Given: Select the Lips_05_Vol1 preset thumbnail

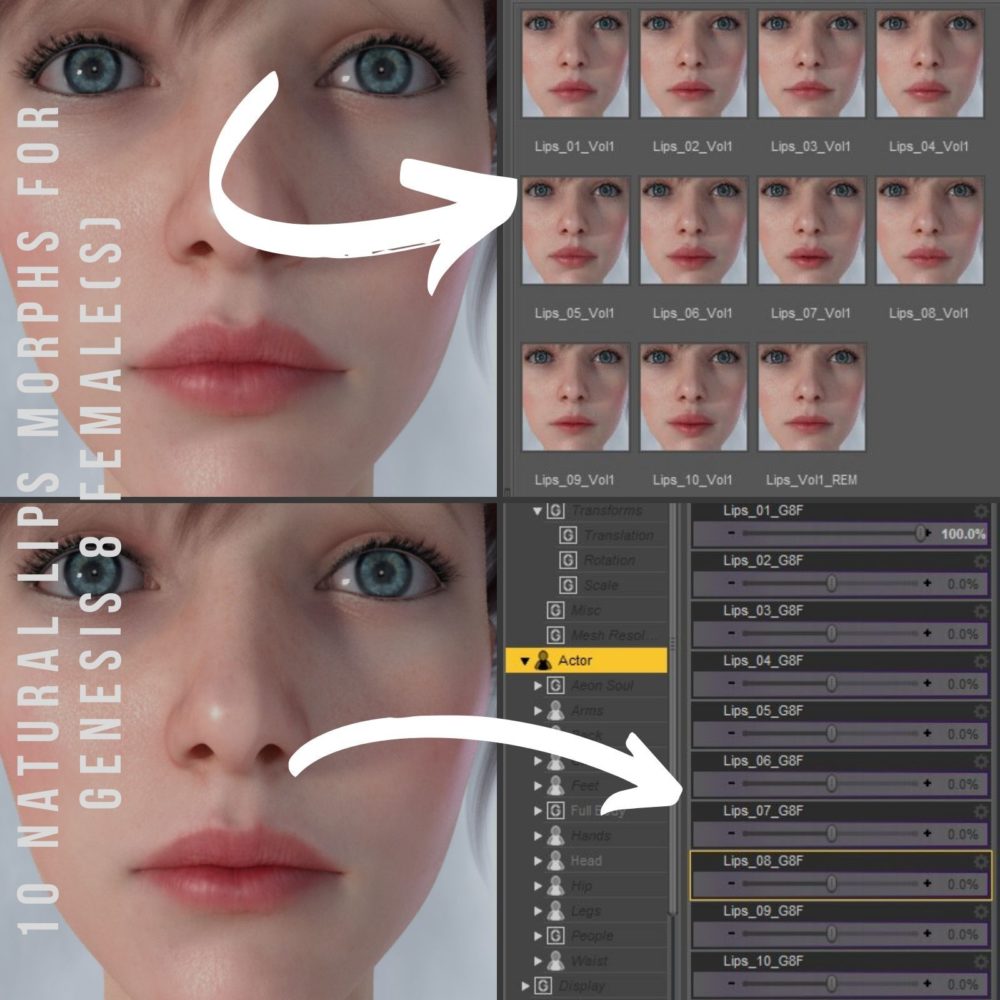Looking at the screenshot, I should tap(575, 230).
